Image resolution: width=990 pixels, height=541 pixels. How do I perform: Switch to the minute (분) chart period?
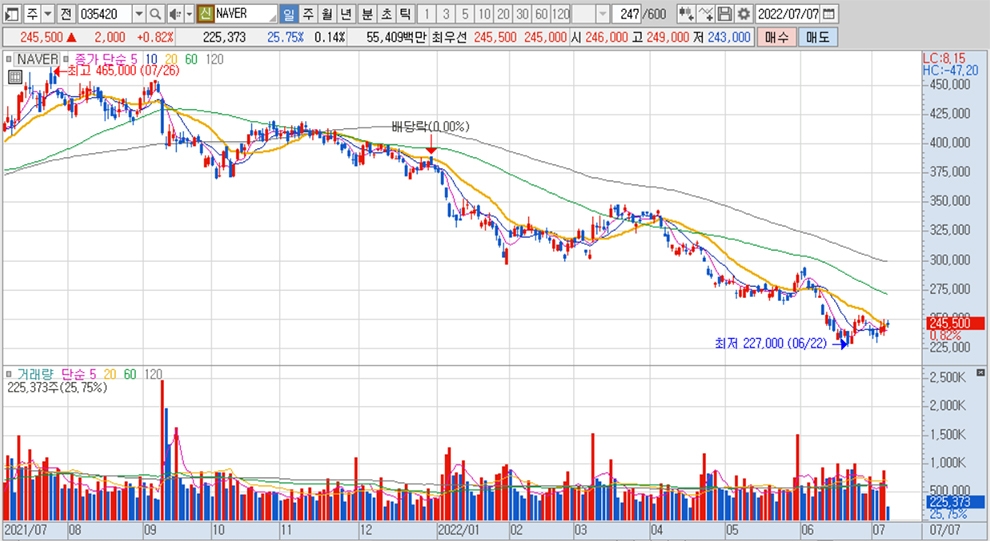coord(366,14)
